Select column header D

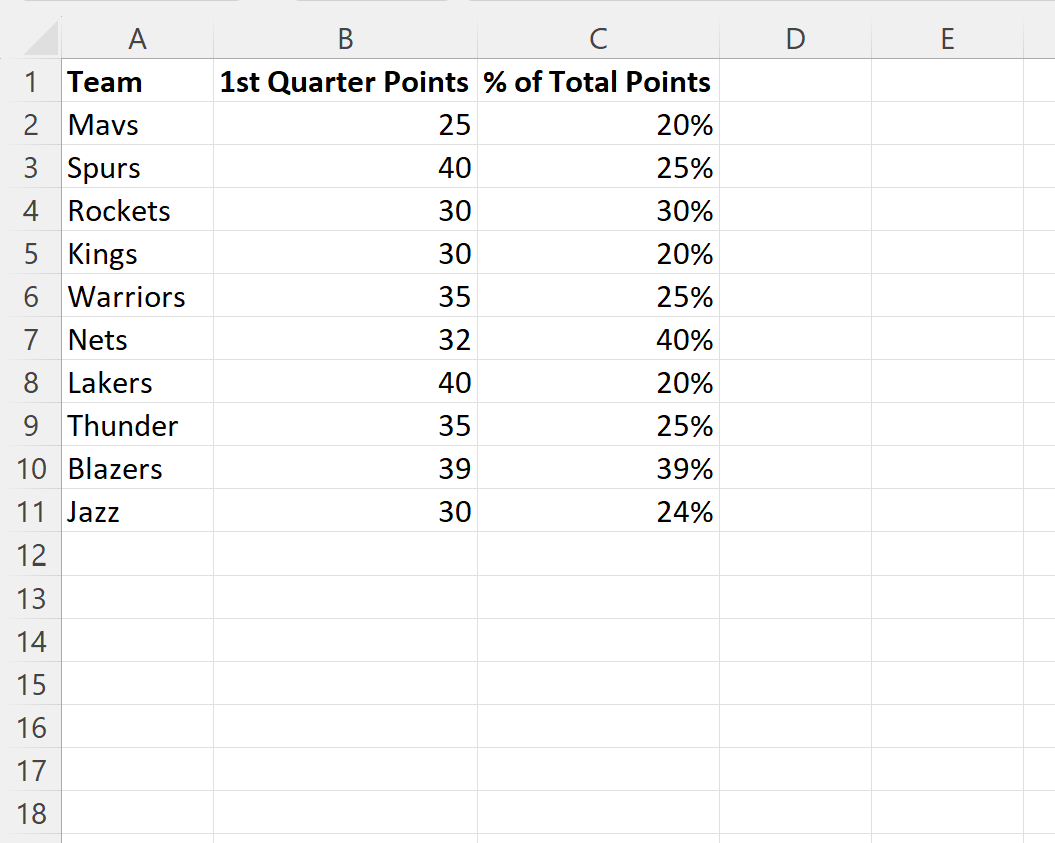795,39
